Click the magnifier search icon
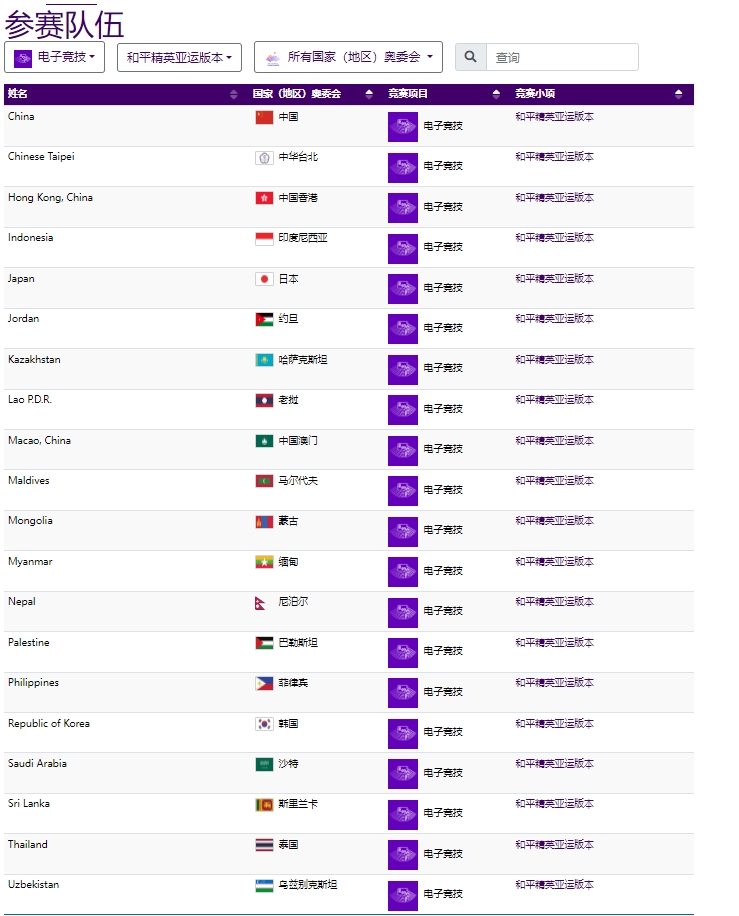Viewport: 739px width, 916px height. click(470, 57)
